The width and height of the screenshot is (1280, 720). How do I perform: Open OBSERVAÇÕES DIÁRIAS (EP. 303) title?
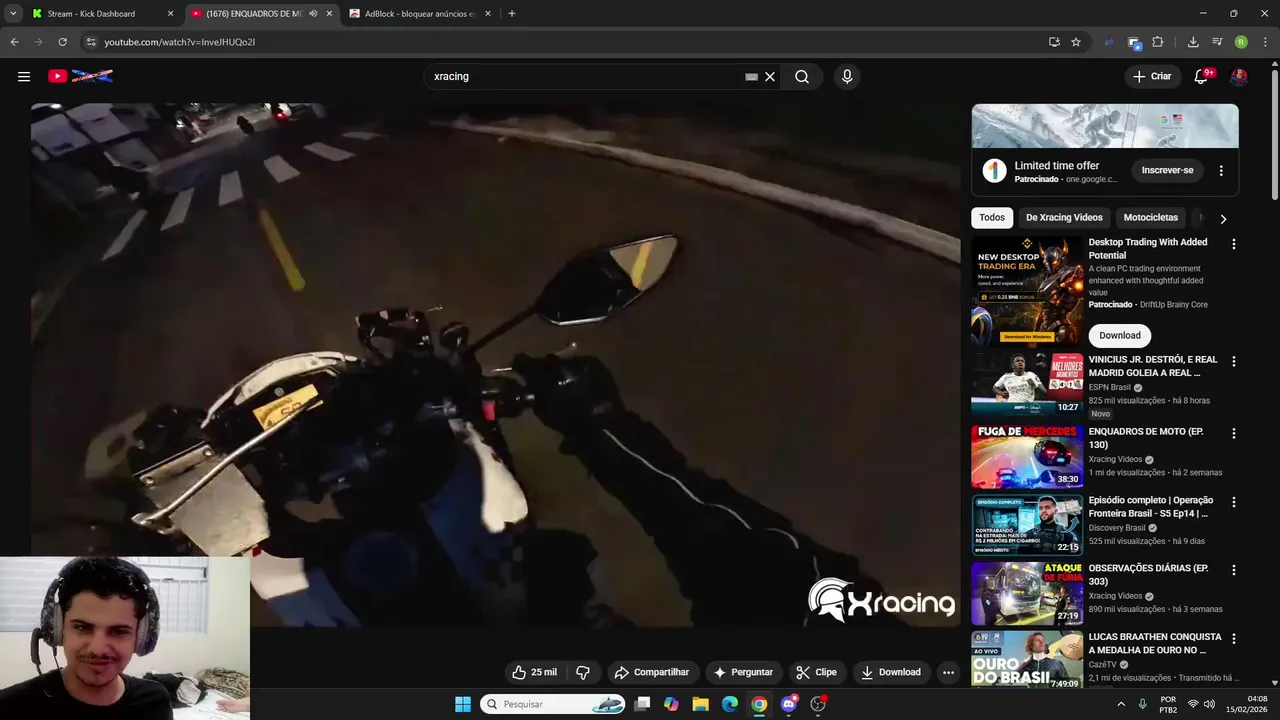tap(1148, 574)
